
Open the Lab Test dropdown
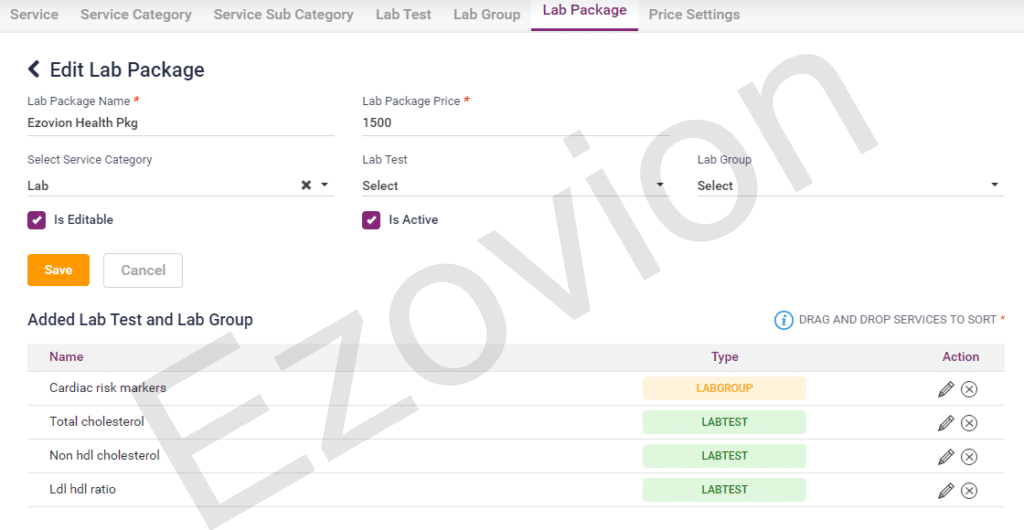pos(514,185)
